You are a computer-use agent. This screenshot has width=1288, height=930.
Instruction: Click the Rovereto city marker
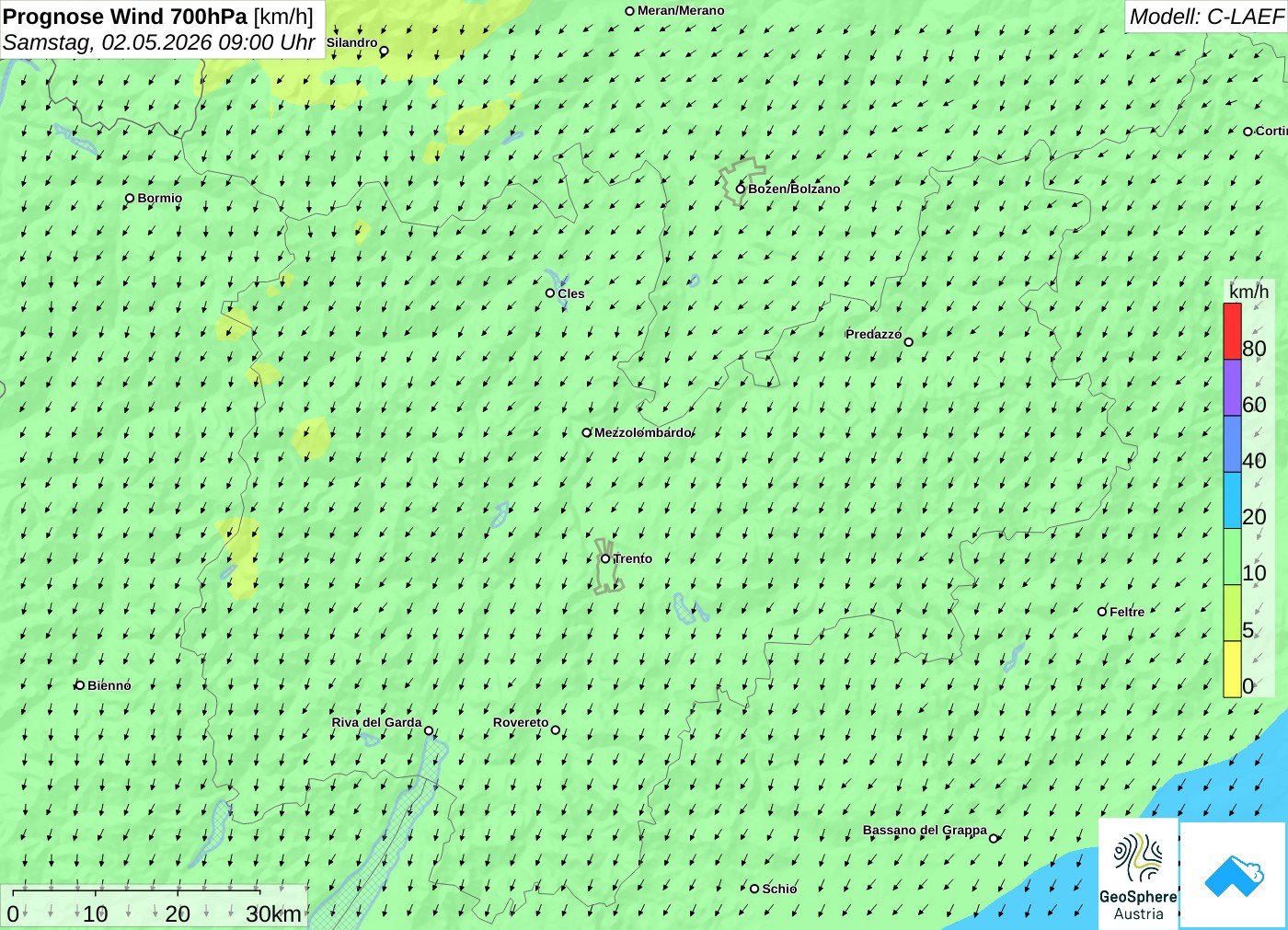coord(555,730)
